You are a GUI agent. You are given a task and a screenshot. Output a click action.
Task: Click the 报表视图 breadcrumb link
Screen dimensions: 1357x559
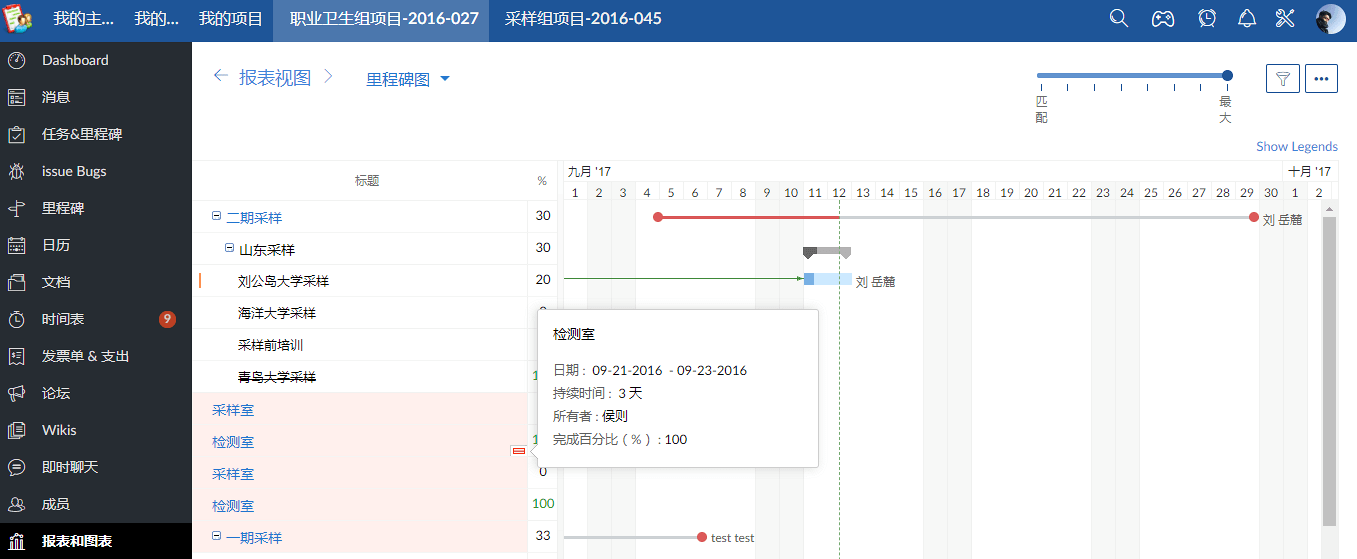coord(275,78)
